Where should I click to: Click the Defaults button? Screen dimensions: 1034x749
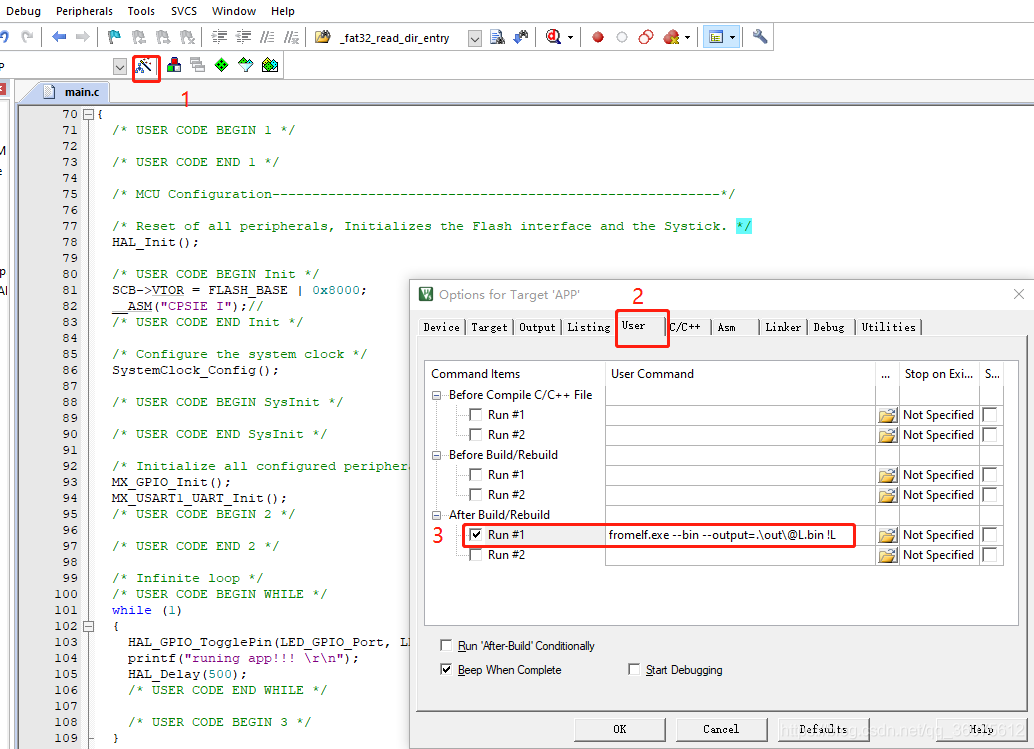tap(823, 729)
